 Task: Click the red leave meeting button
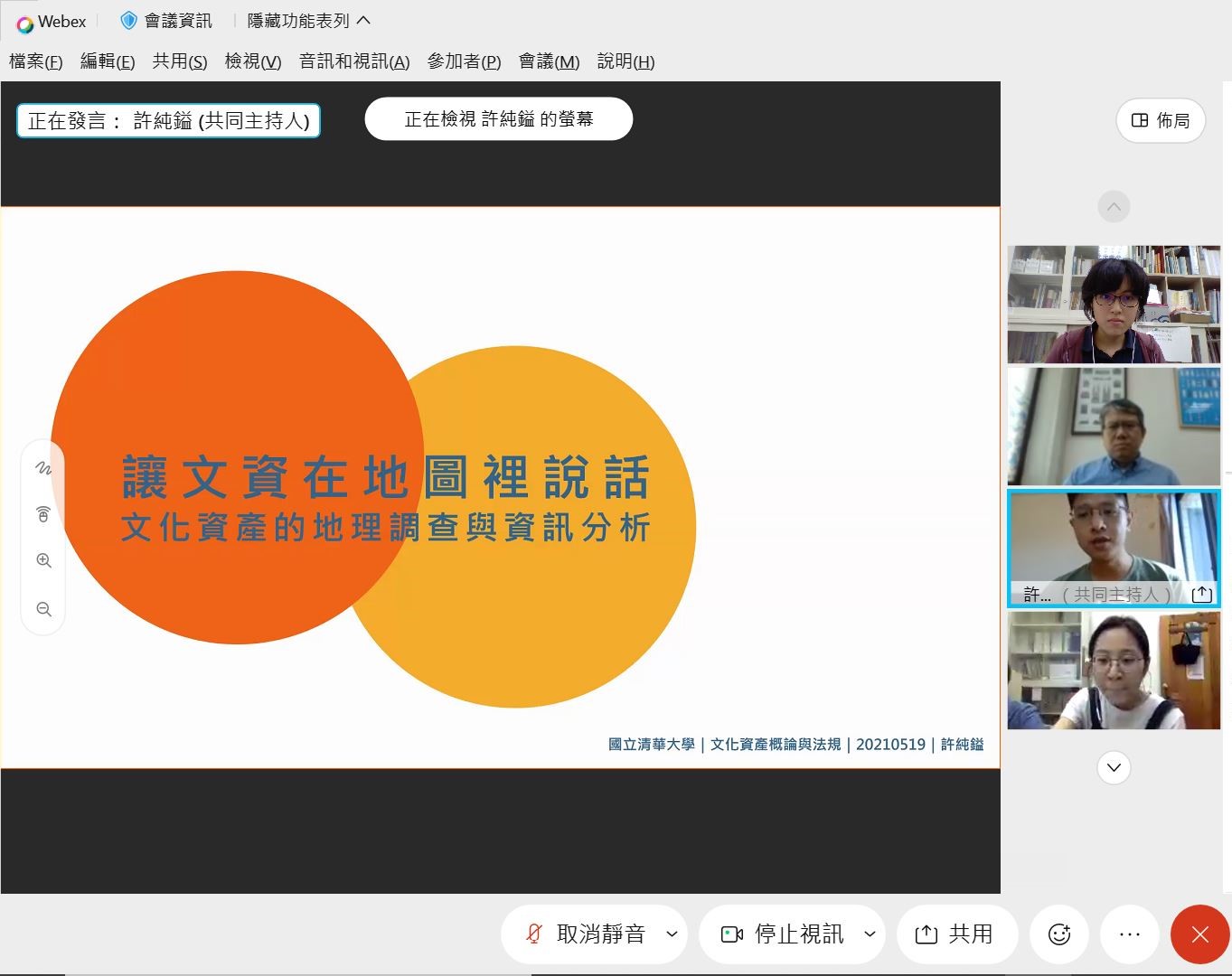[x=1199, y=934]
